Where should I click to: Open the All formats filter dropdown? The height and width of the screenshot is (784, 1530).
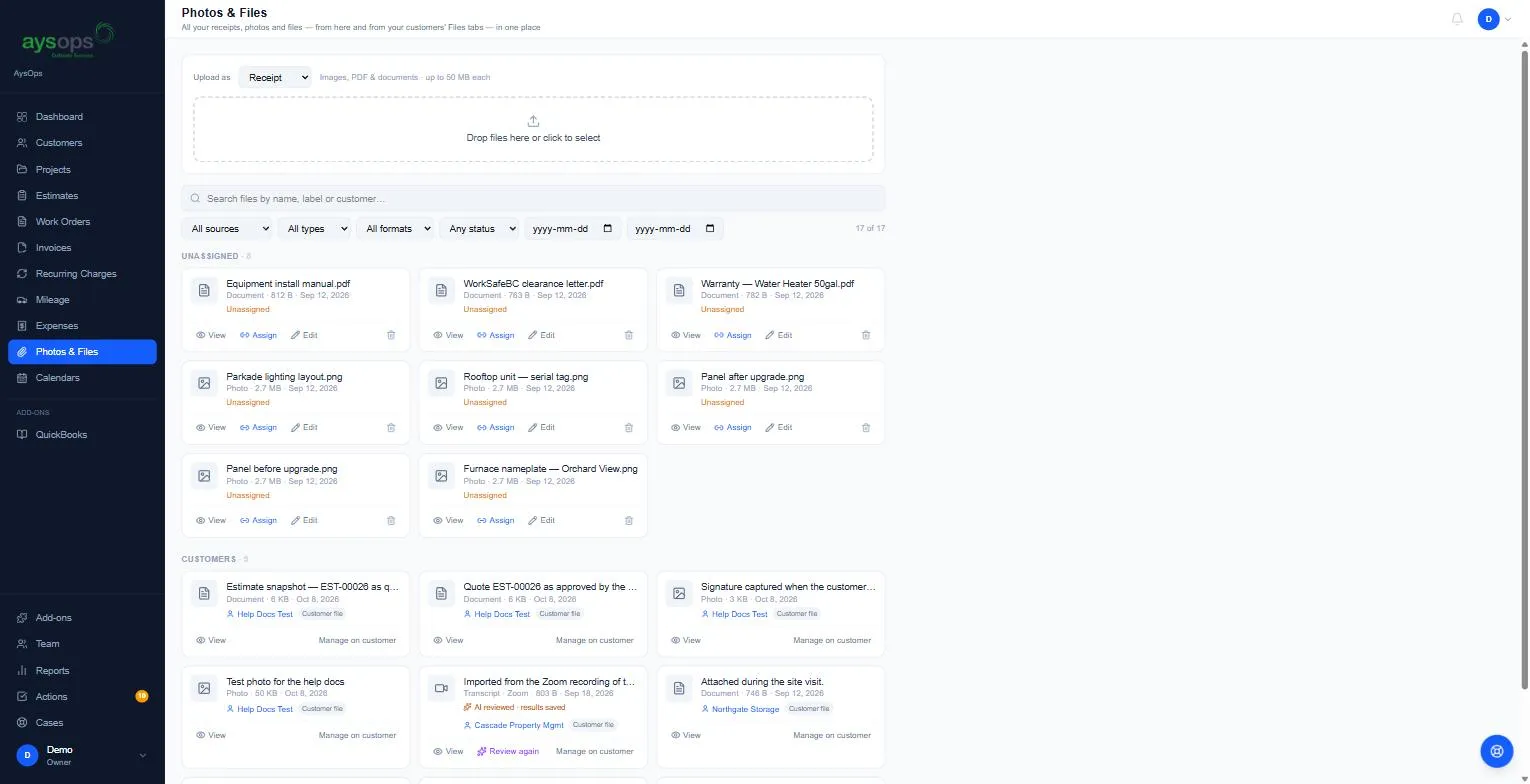[x=396, y=229]
